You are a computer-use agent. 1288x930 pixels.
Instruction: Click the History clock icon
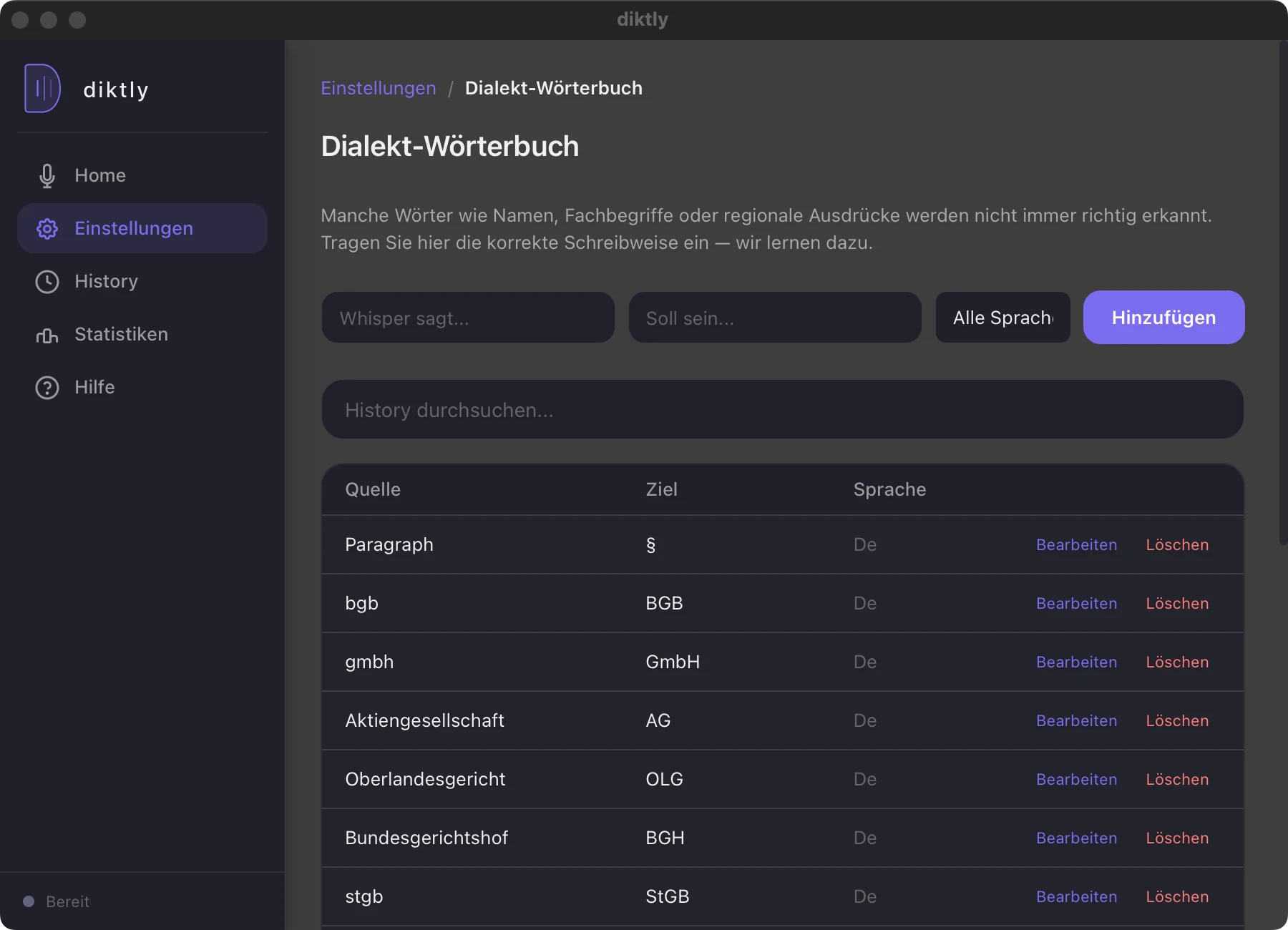[x=47, y=281]
